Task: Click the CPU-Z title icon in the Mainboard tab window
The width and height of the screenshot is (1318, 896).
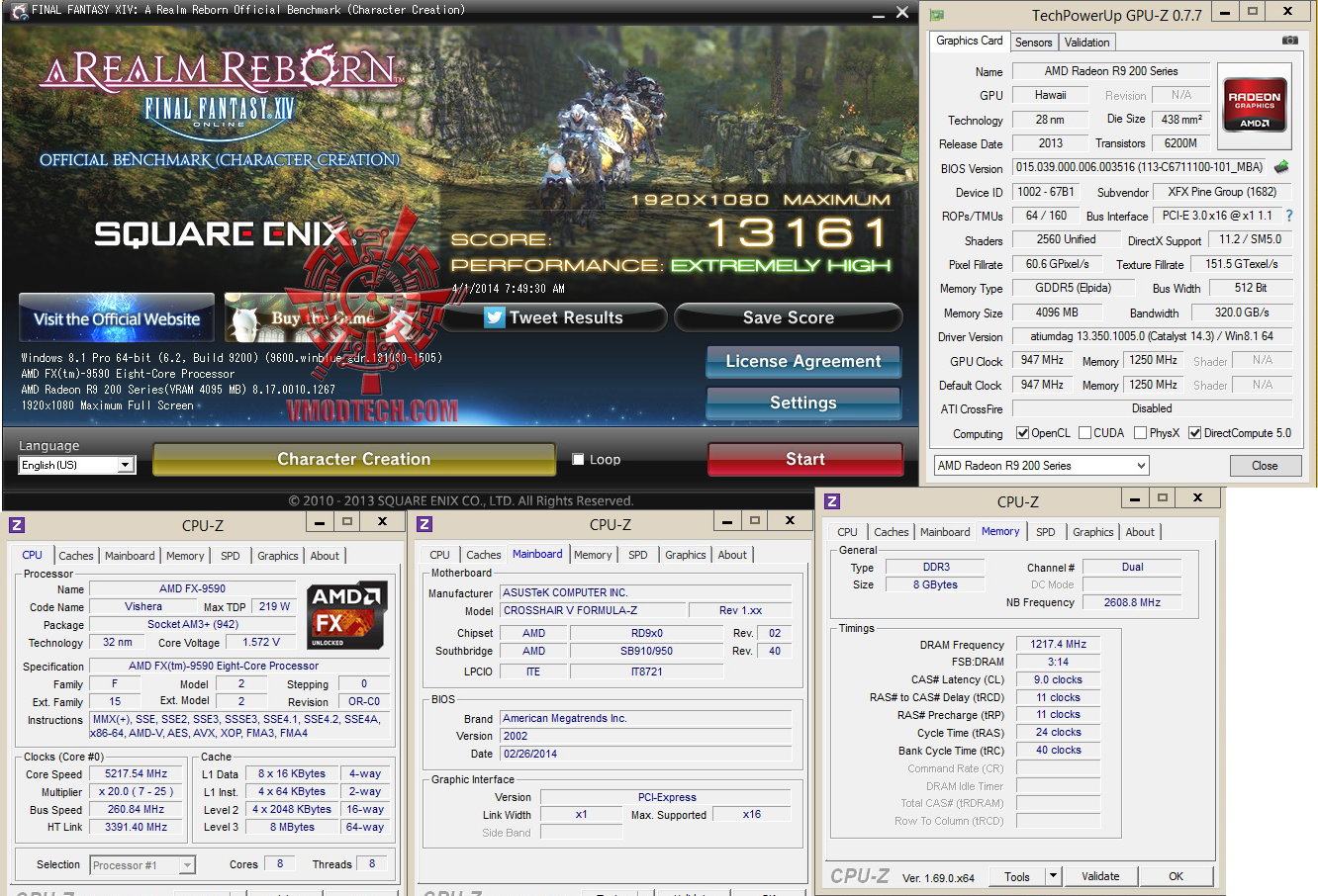Action: [424, 525]
